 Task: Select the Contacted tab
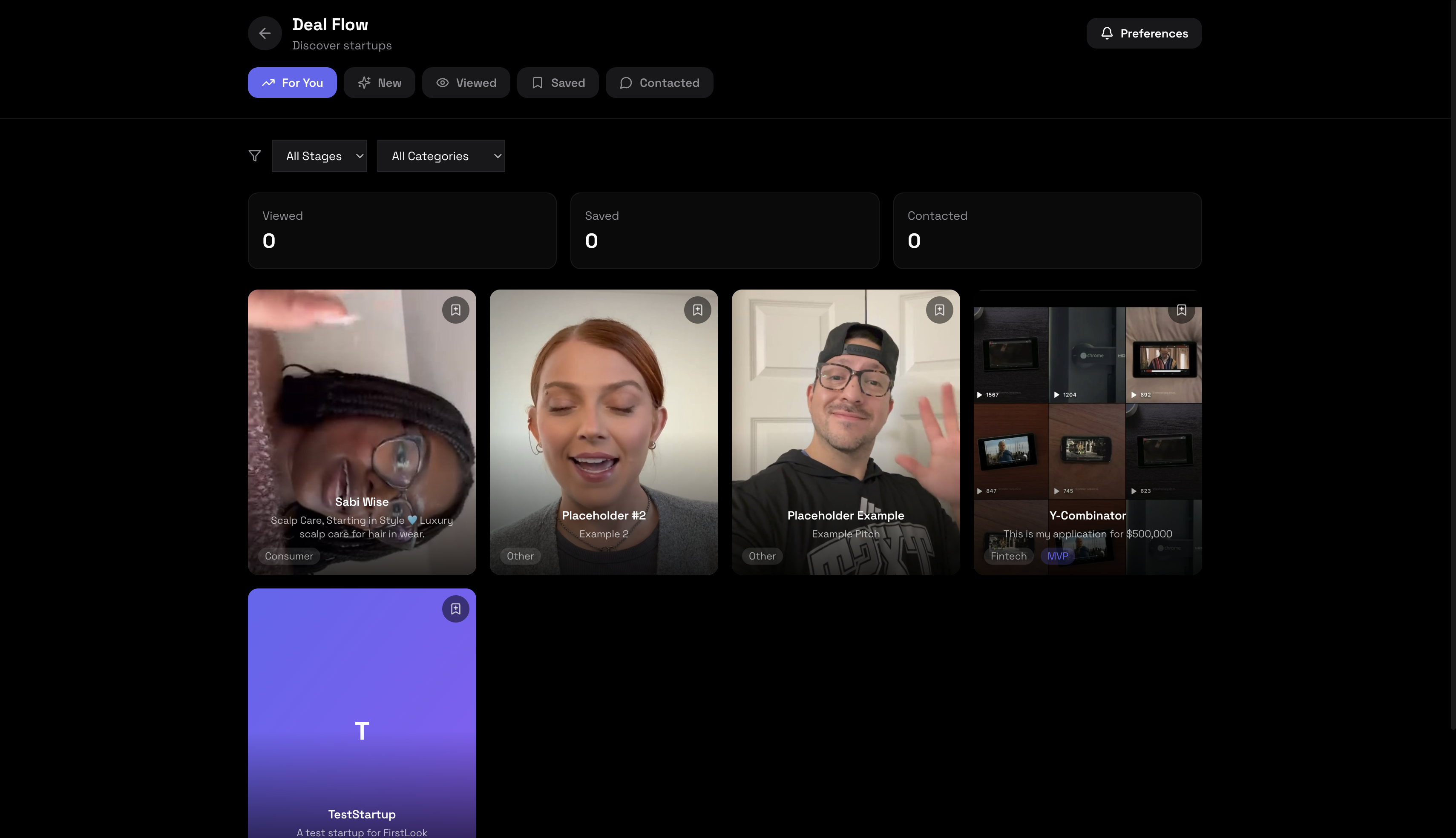[659, 83]
